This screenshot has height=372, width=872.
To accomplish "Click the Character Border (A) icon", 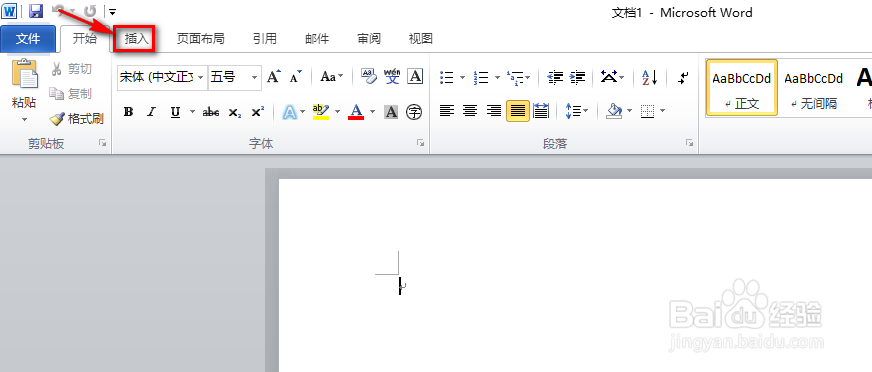I will click(x=415, y=76).
